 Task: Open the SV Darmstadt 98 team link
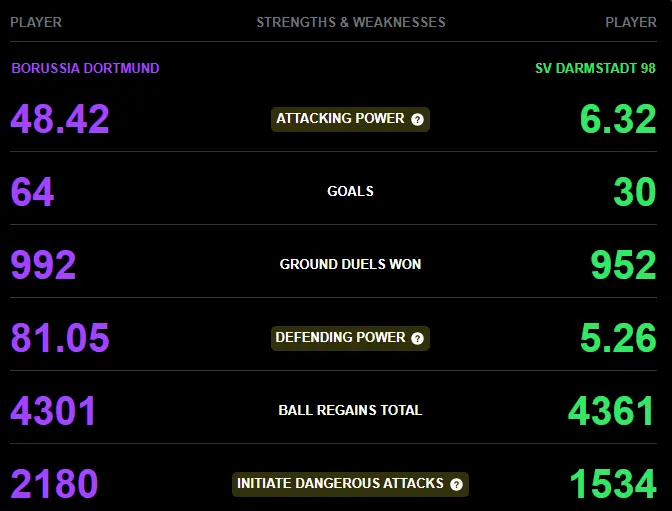[595, 68]
